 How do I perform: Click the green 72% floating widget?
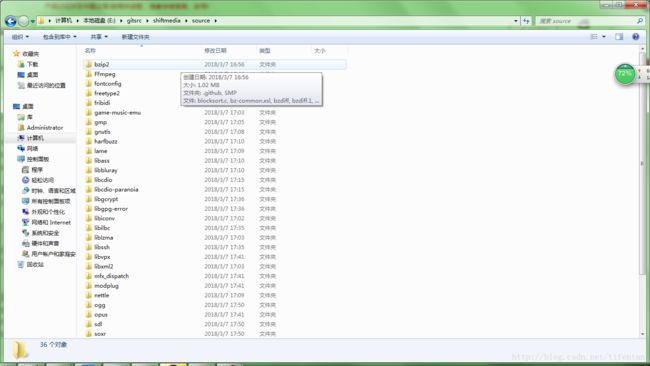pos(625,74)
